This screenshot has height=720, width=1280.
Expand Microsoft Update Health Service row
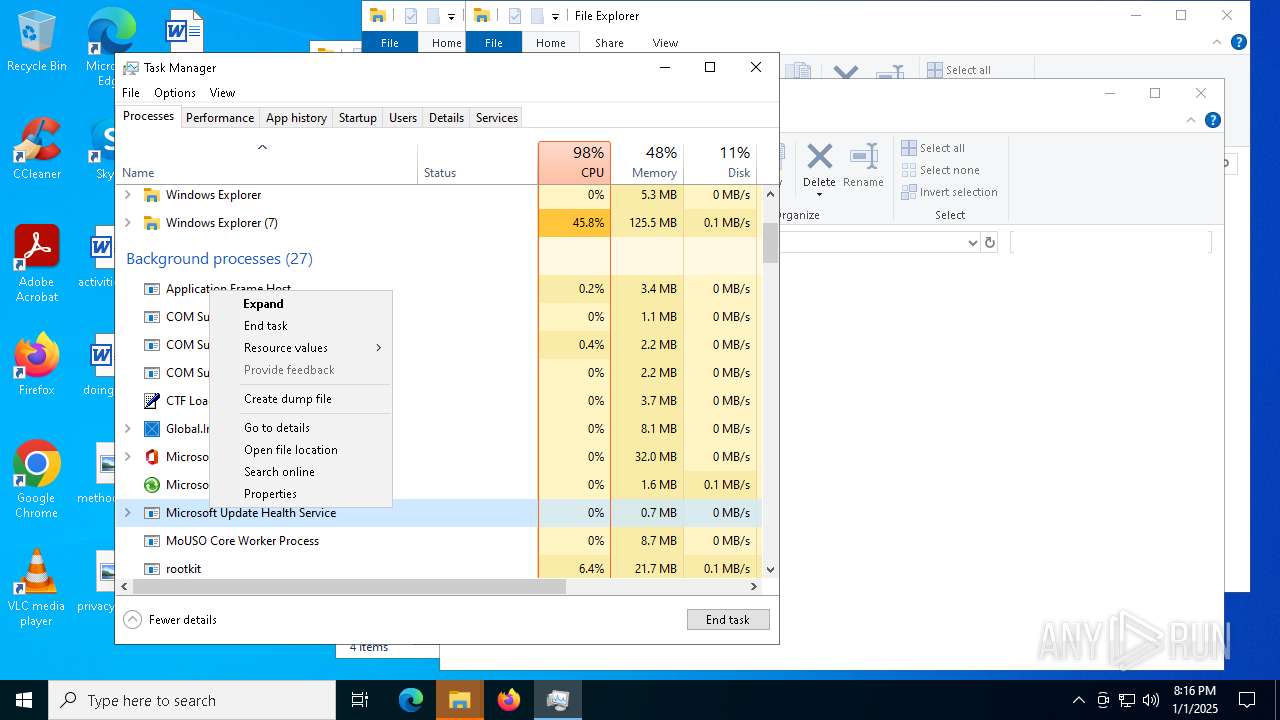coord(127,513)
